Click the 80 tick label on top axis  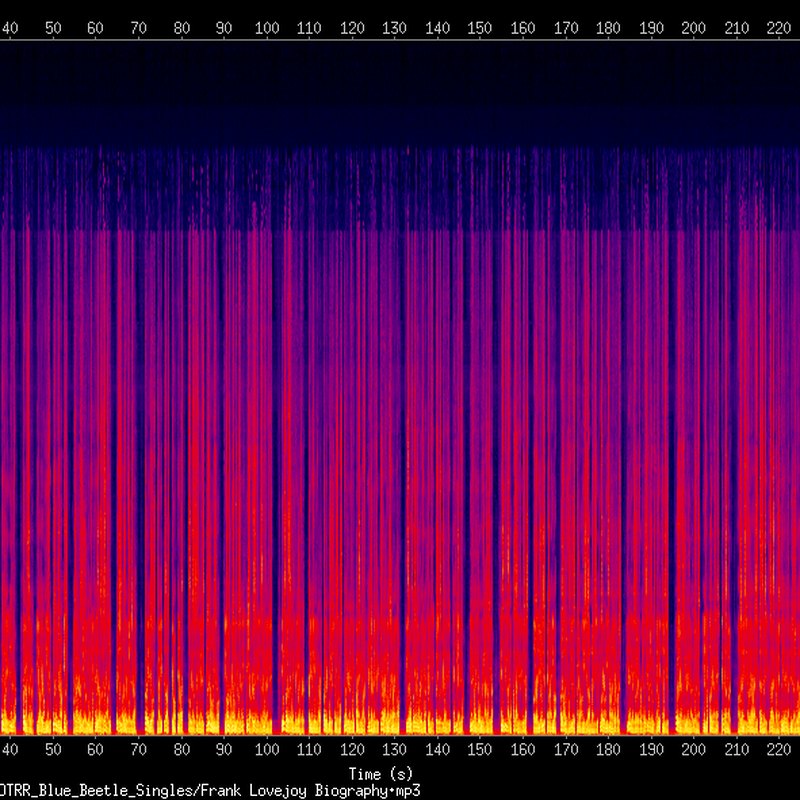coord(182,28)
